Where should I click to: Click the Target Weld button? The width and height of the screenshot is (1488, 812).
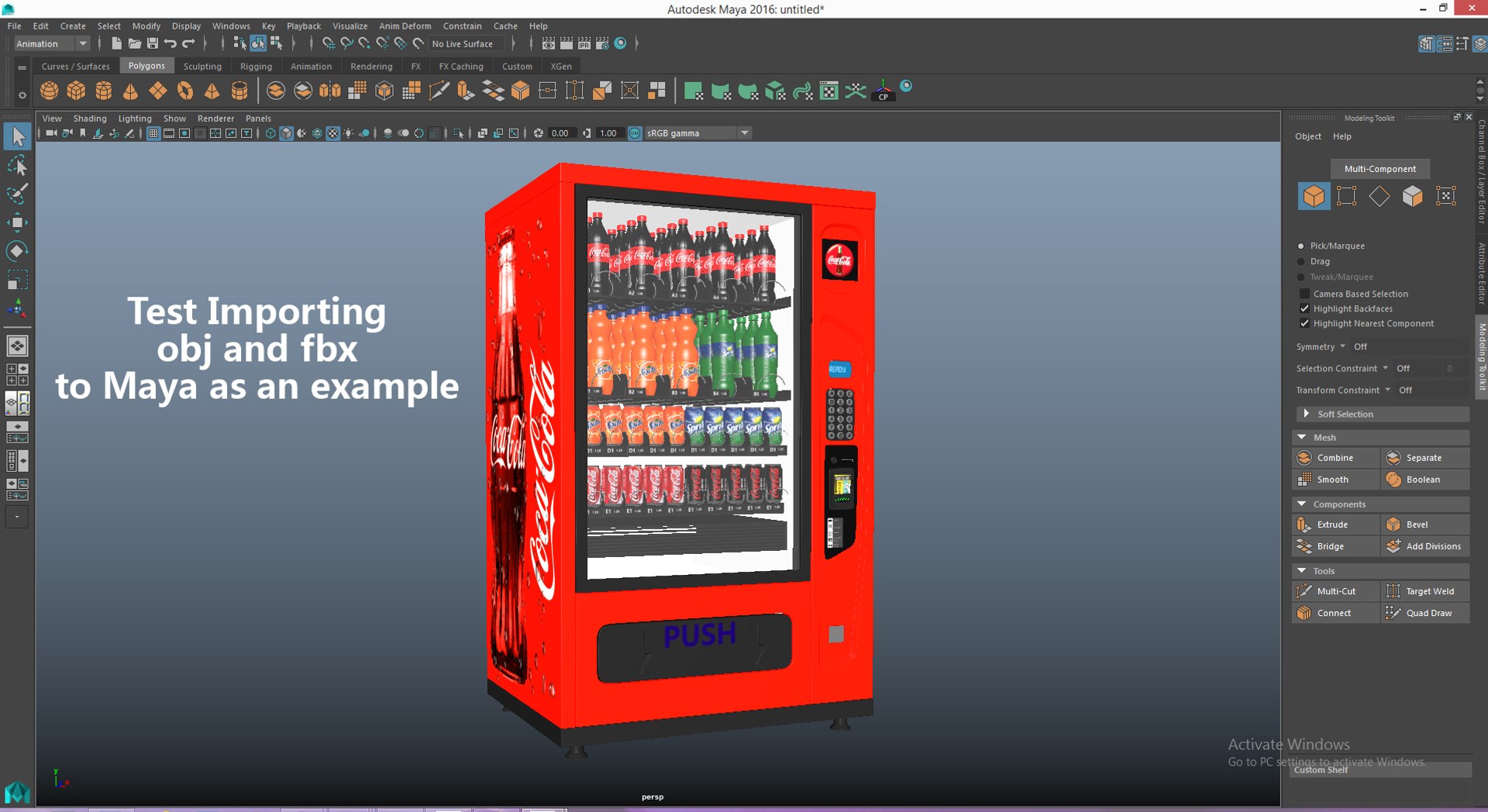1424,591
